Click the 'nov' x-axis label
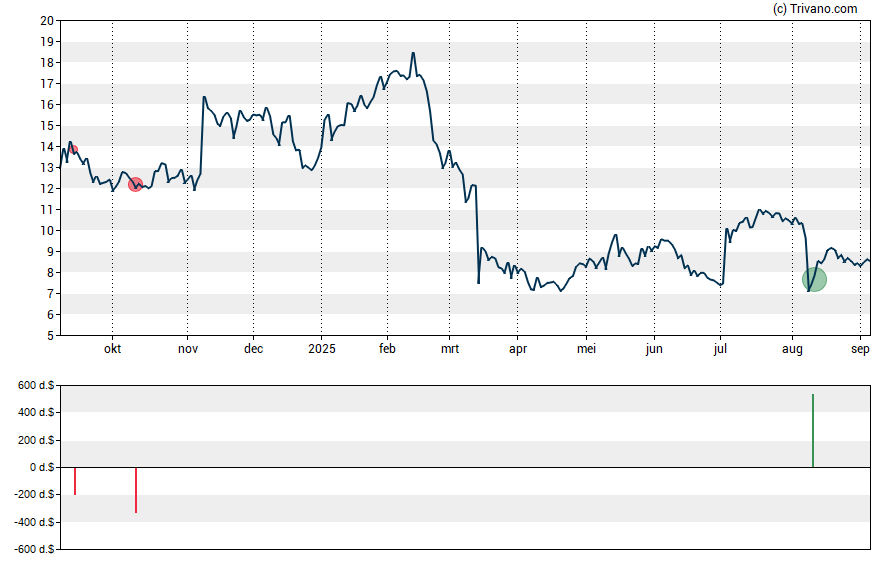 point(188,349)
